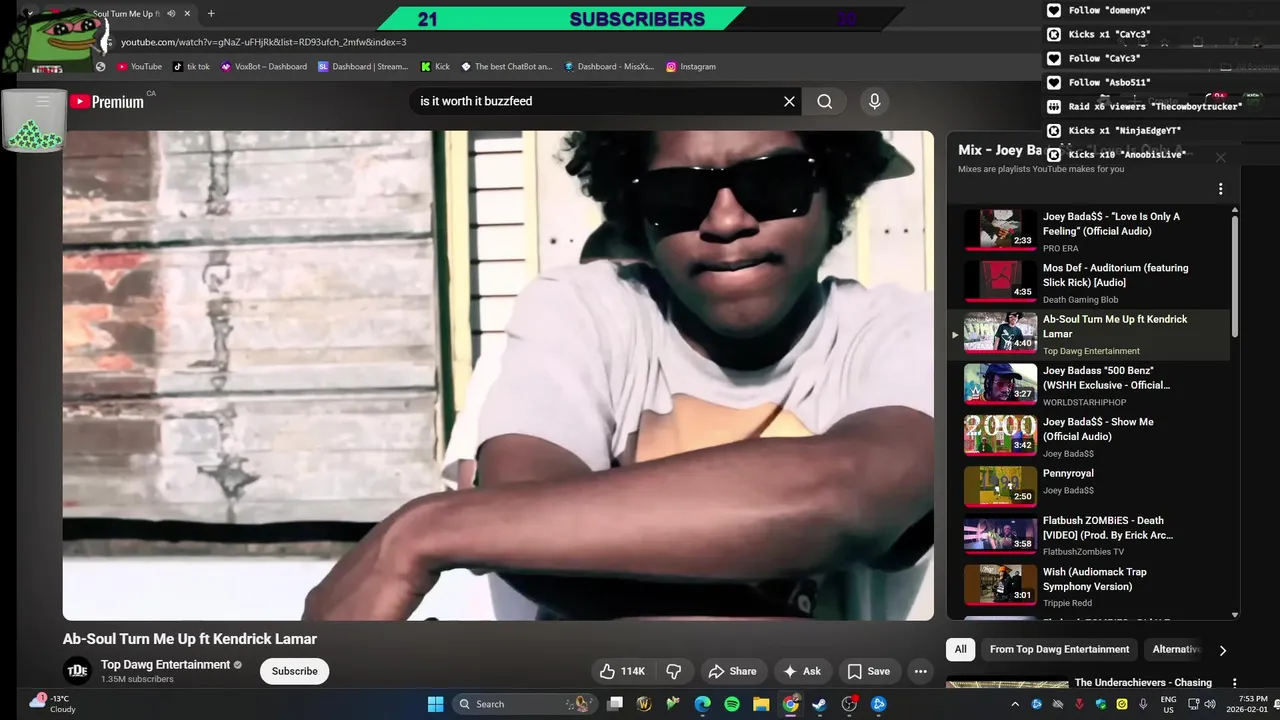Subscribe to Top Dawg Entertainment
Viewport: 1280px width, 720px height.
(295, 671)
